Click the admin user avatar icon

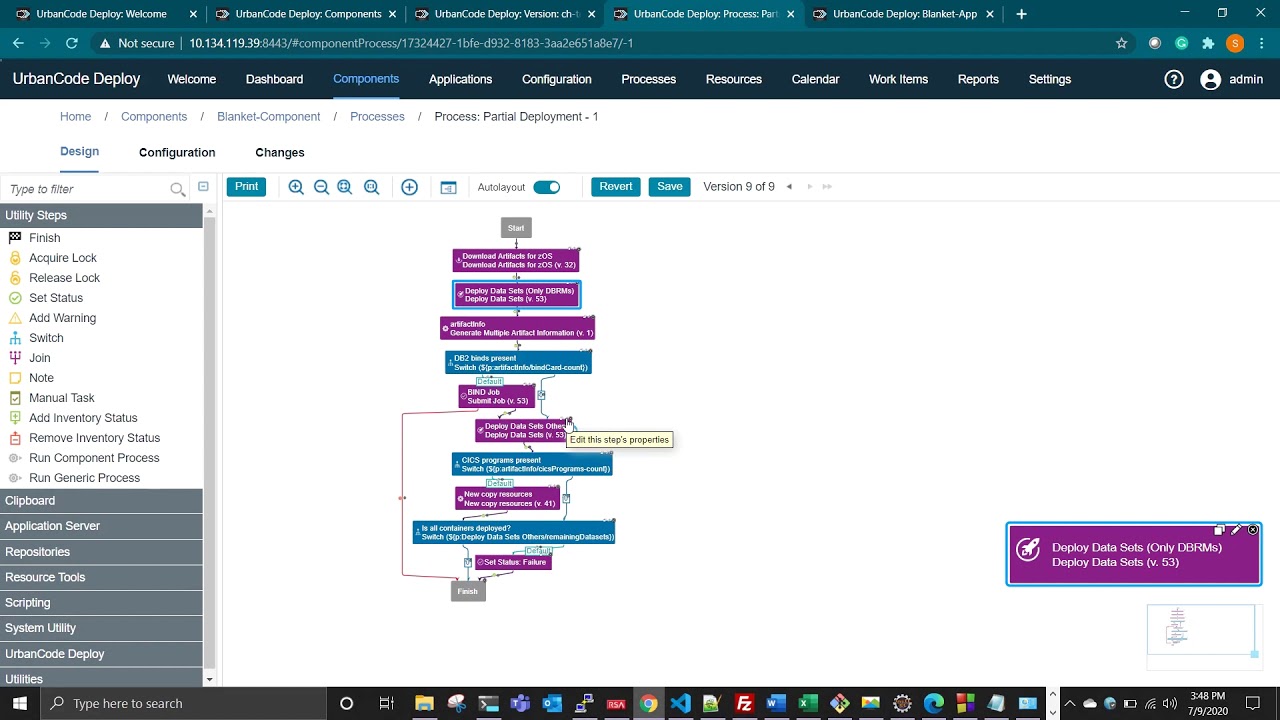click(1210, 79)
